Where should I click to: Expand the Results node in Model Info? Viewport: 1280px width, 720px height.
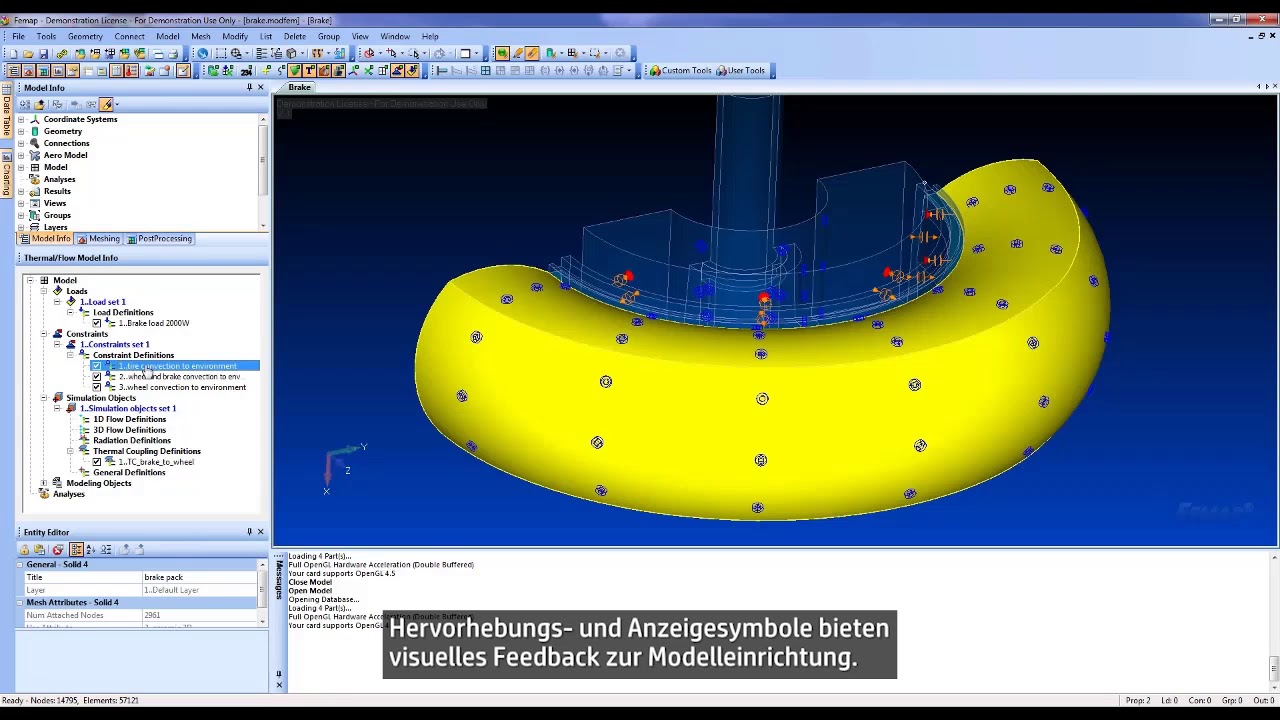pyautogui.click(x=21, y=191)
